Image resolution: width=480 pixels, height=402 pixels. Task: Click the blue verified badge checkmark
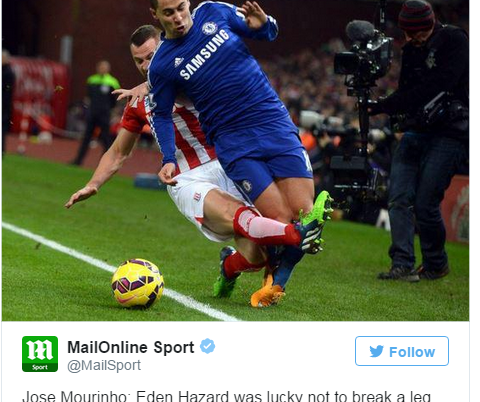coord(207,346)
